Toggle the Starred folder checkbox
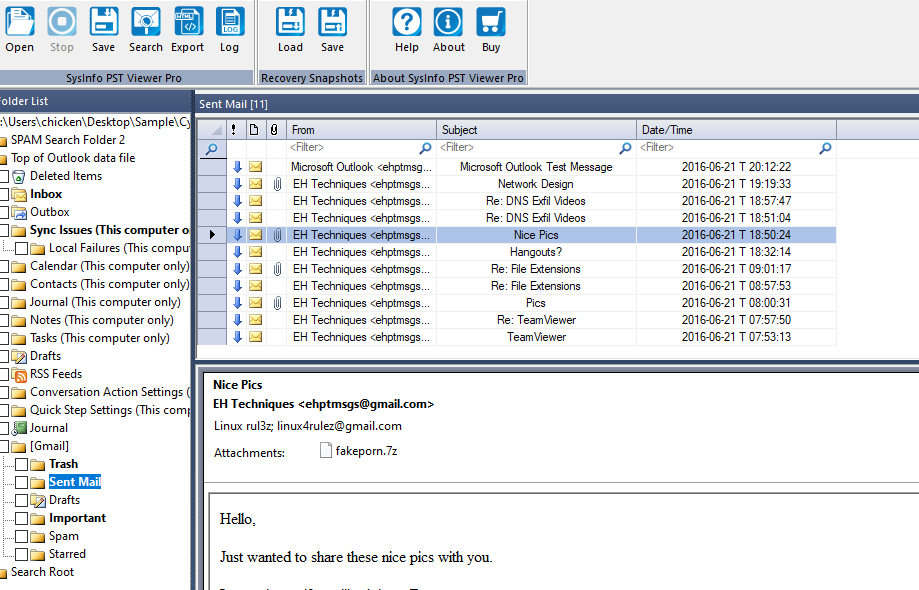The height and width of the screenshot is (590, 919). click(x=22, y=554)
